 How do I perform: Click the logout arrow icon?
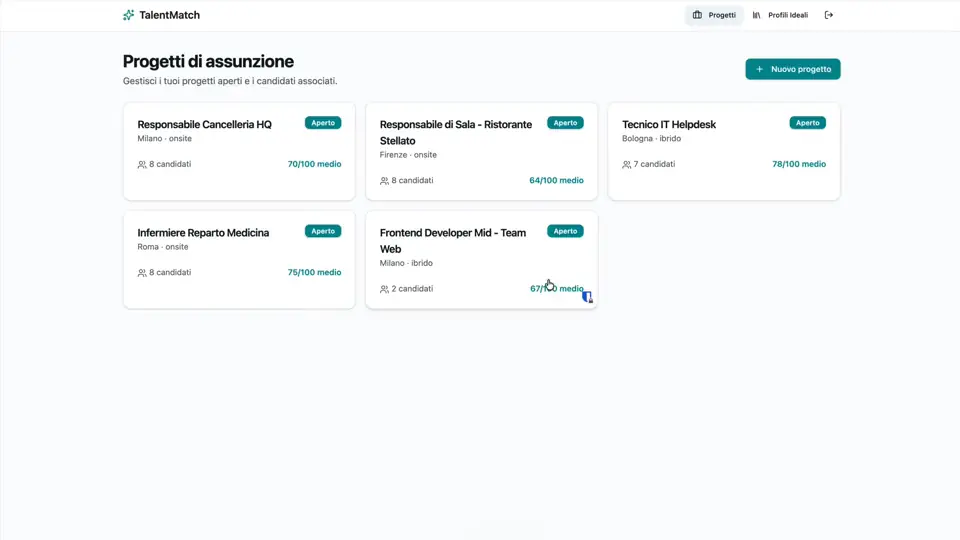[x=829, y=15]
